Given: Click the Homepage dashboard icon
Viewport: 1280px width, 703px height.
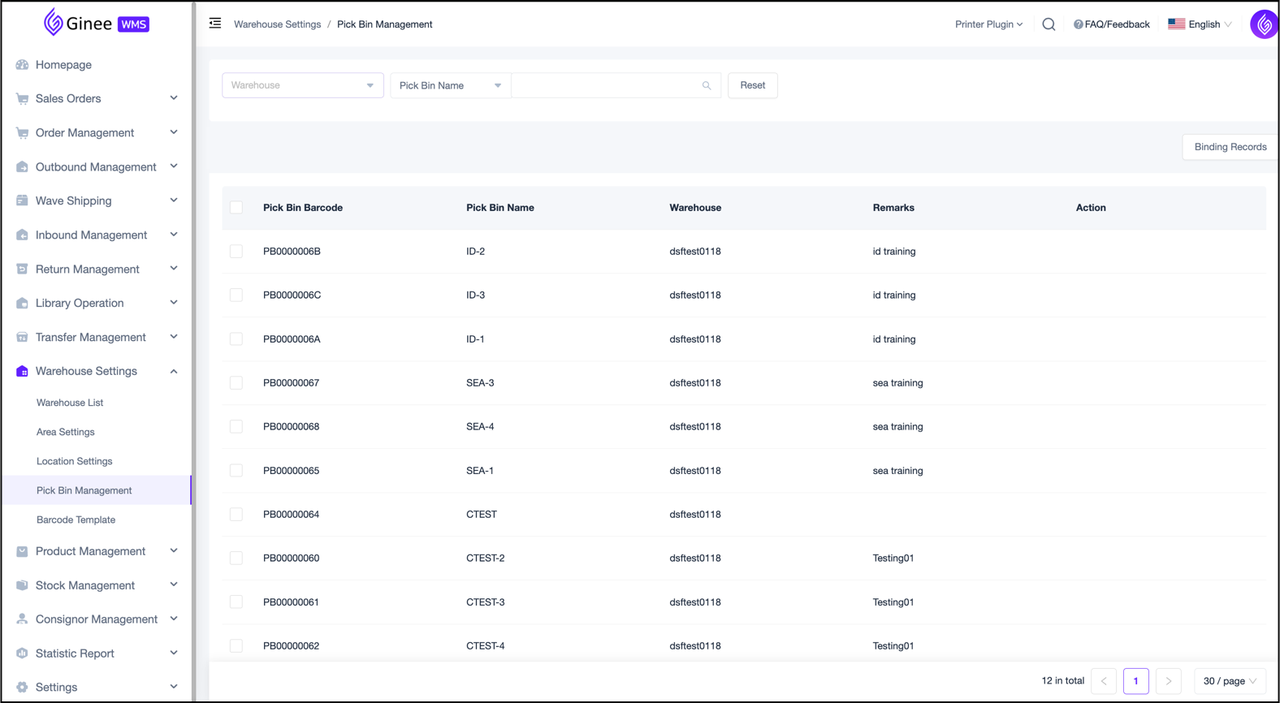Looking at the screenshot, I should pos(22,65).
